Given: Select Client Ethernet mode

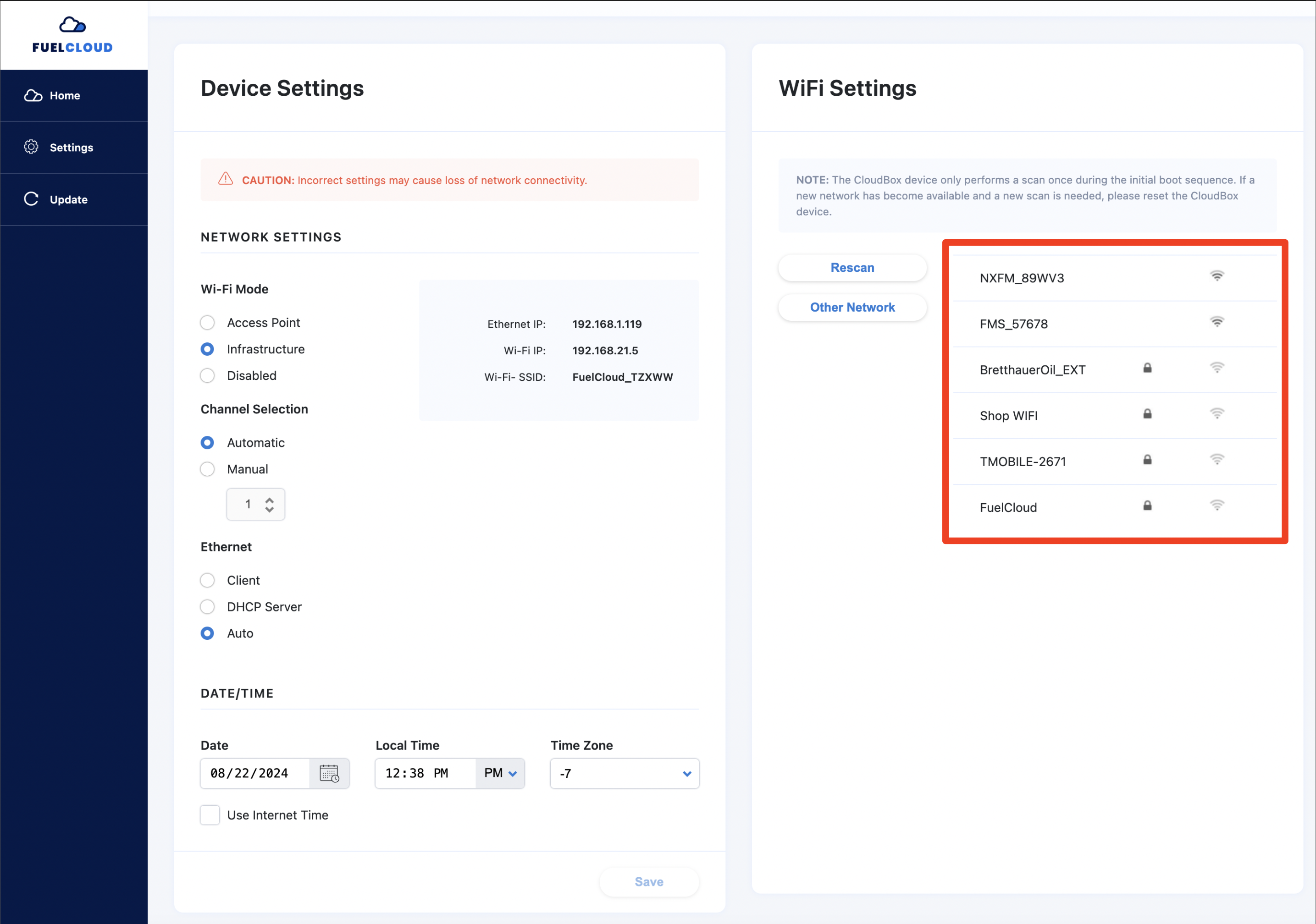Looking at the screenshot, I should (207, 581).
